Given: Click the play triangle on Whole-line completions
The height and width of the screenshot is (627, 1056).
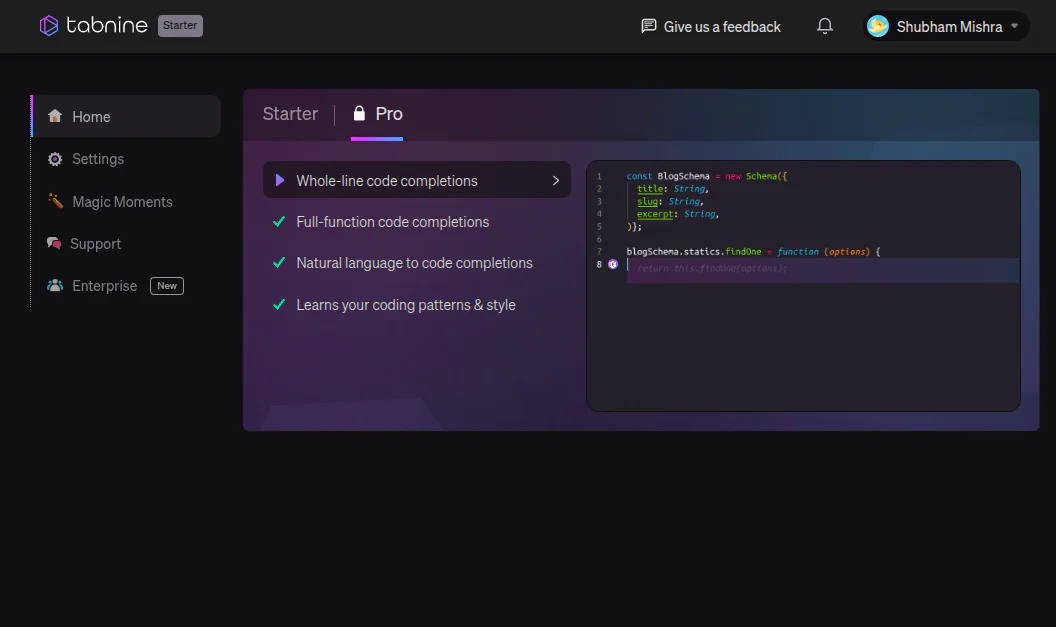Looking at the screenshot, I should (279, 180).
